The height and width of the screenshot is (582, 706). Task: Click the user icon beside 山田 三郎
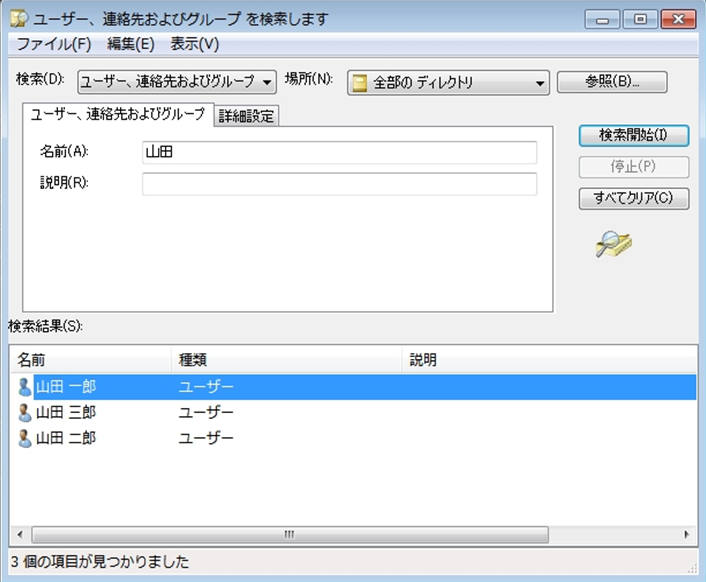[25, 412]
